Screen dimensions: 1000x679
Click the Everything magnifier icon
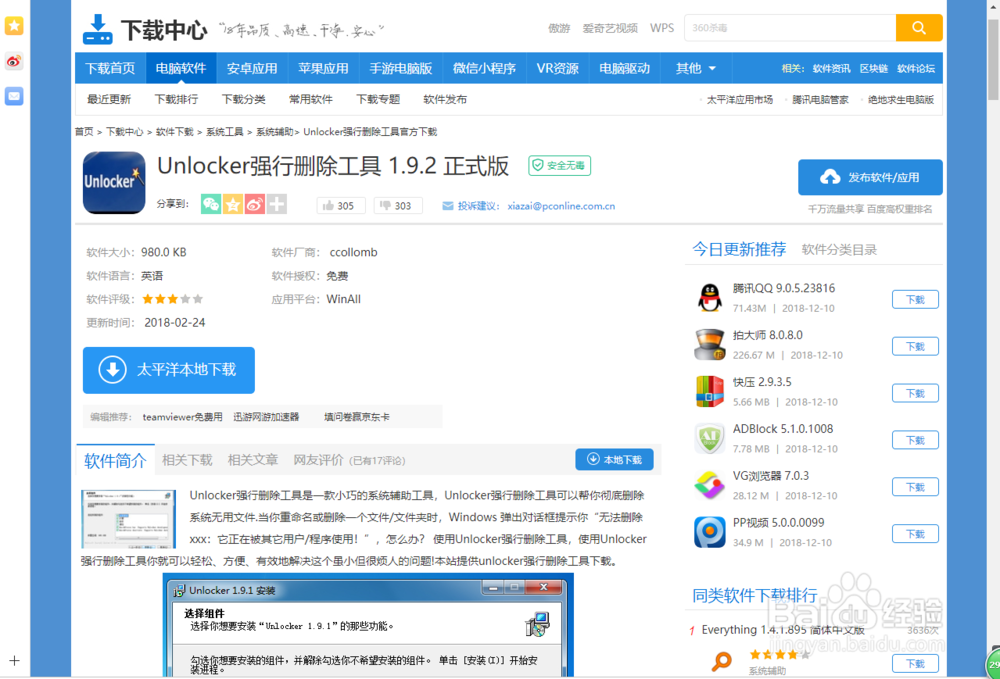(721, 661)
